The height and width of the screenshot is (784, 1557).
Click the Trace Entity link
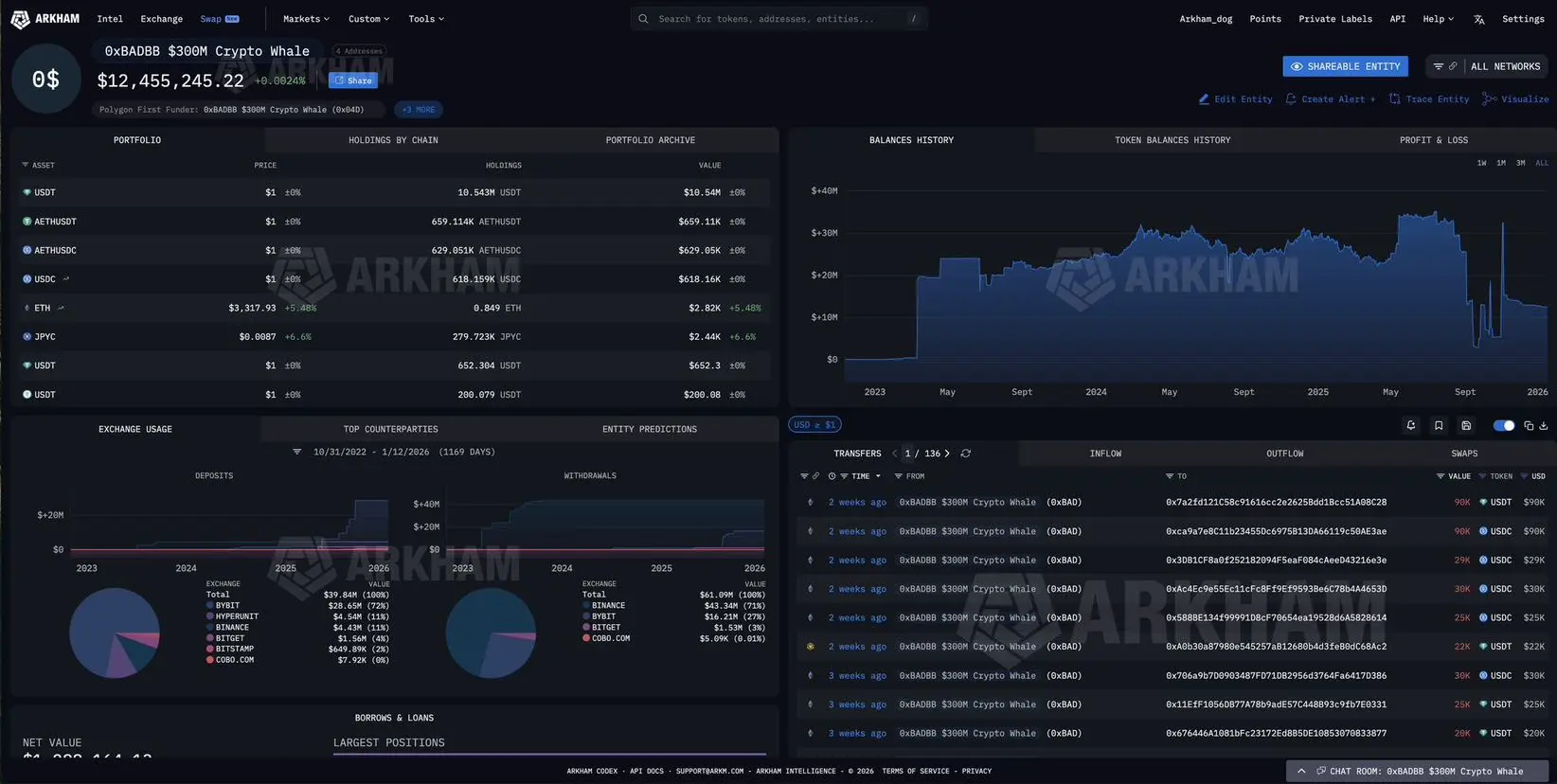point(1429,99)
